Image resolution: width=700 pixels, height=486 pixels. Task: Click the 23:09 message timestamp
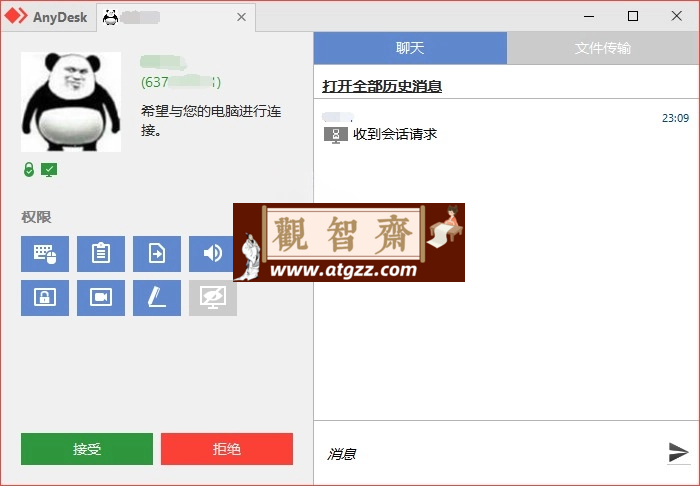click(675, 118)
